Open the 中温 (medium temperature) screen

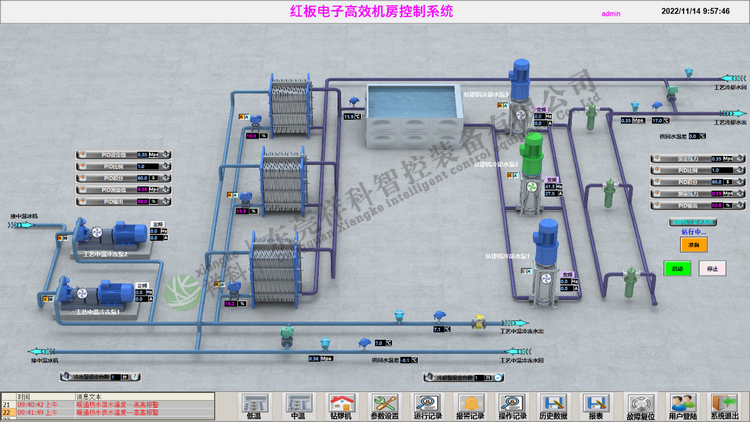[298, 404]
